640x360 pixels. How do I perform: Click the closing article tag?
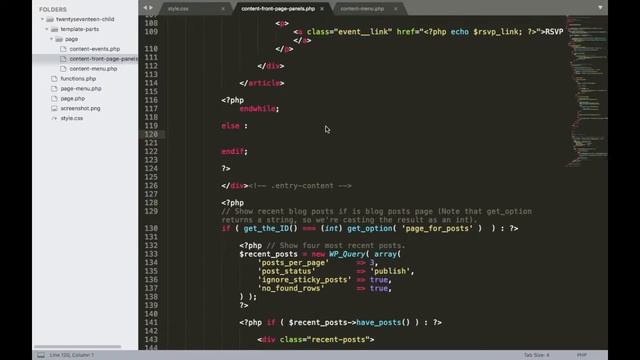tap(262, 83)
